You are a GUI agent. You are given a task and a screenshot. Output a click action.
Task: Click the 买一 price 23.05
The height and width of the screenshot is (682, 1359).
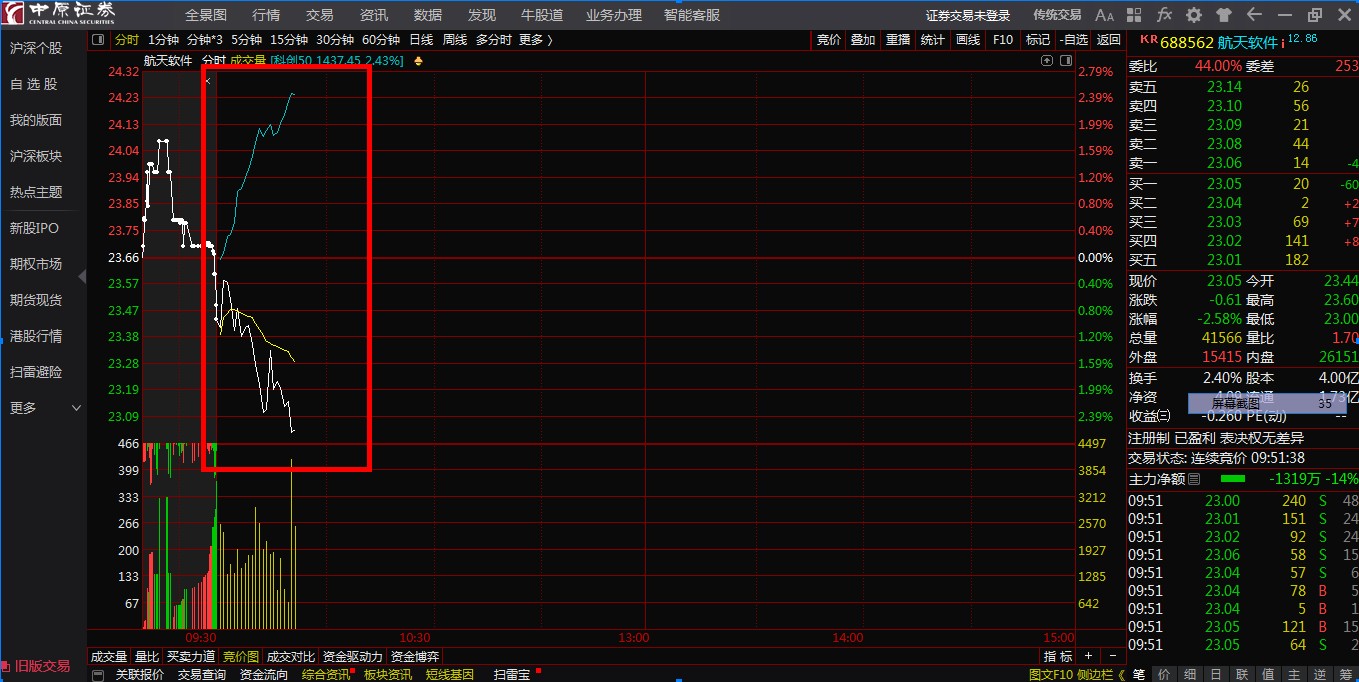pyautogui.click(x=1224, y=184)
